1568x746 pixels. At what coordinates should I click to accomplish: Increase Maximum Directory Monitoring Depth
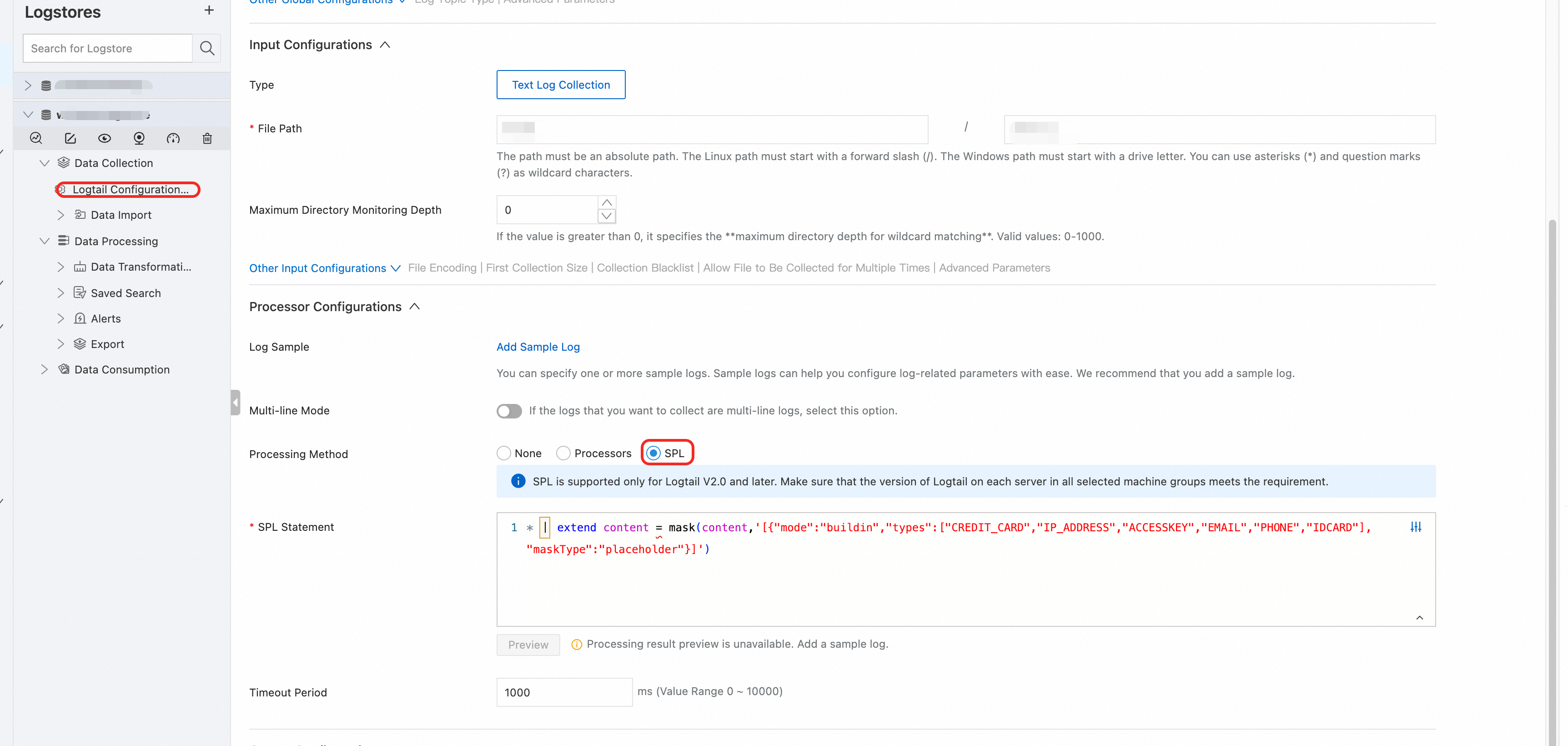pyautogui.click(x=606, y=202)
